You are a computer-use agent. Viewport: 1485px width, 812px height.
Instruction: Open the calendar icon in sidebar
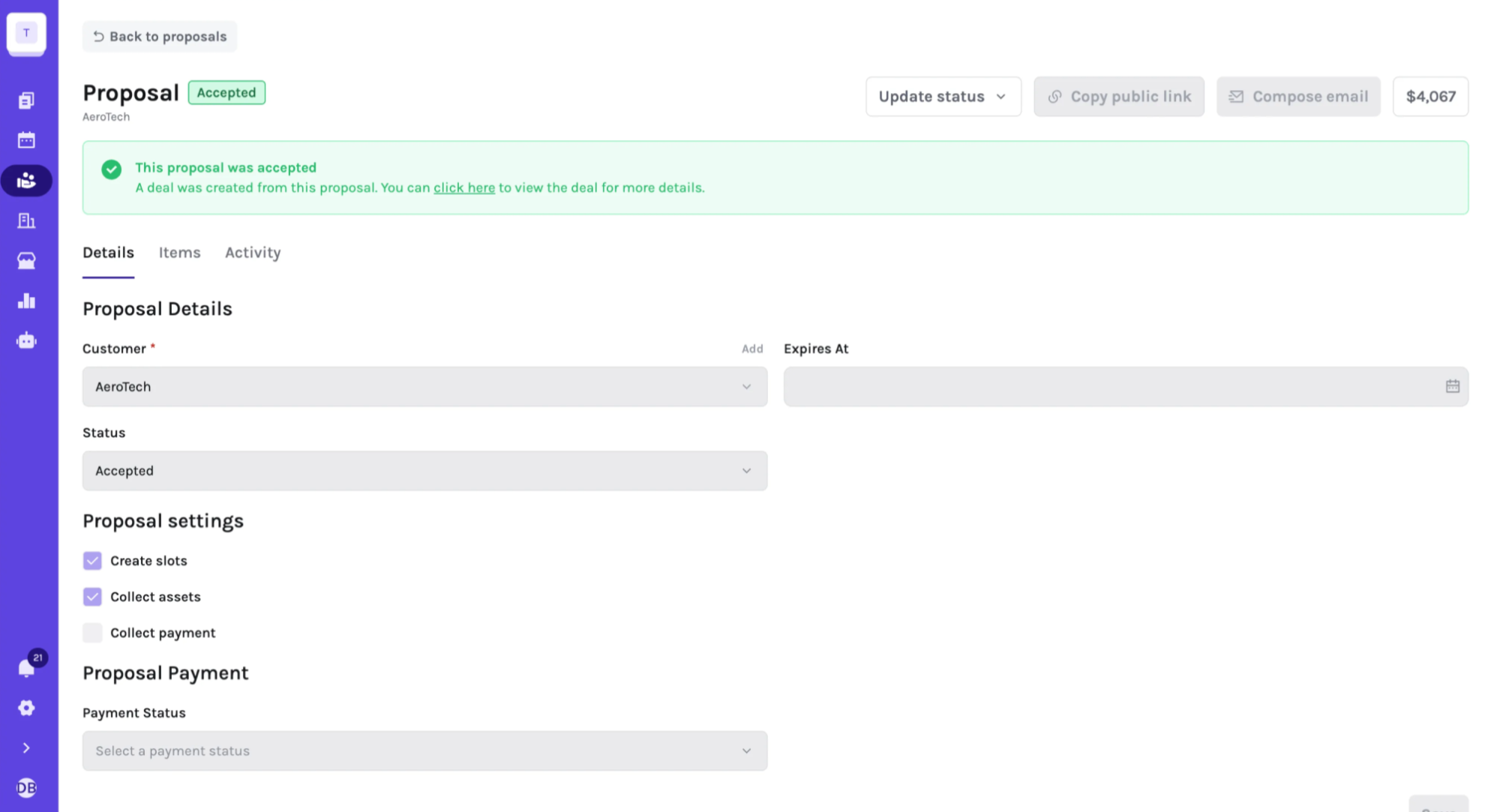click(26, 140)
